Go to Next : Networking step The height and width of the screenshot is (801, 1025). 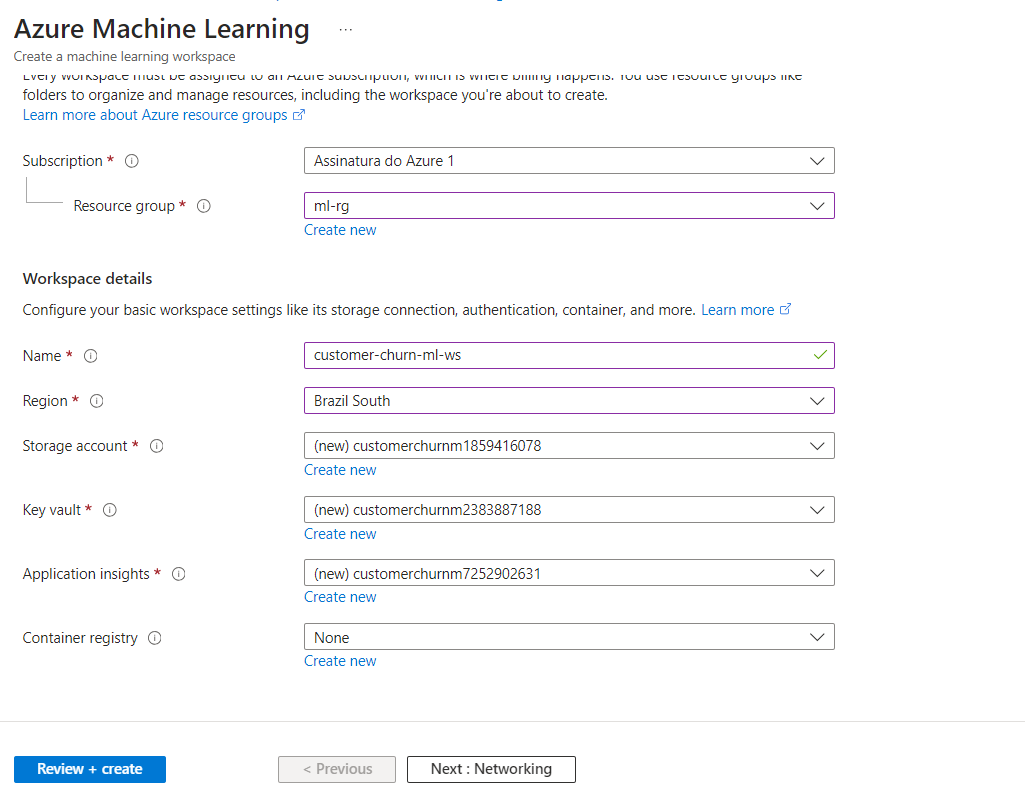[491, 770]
